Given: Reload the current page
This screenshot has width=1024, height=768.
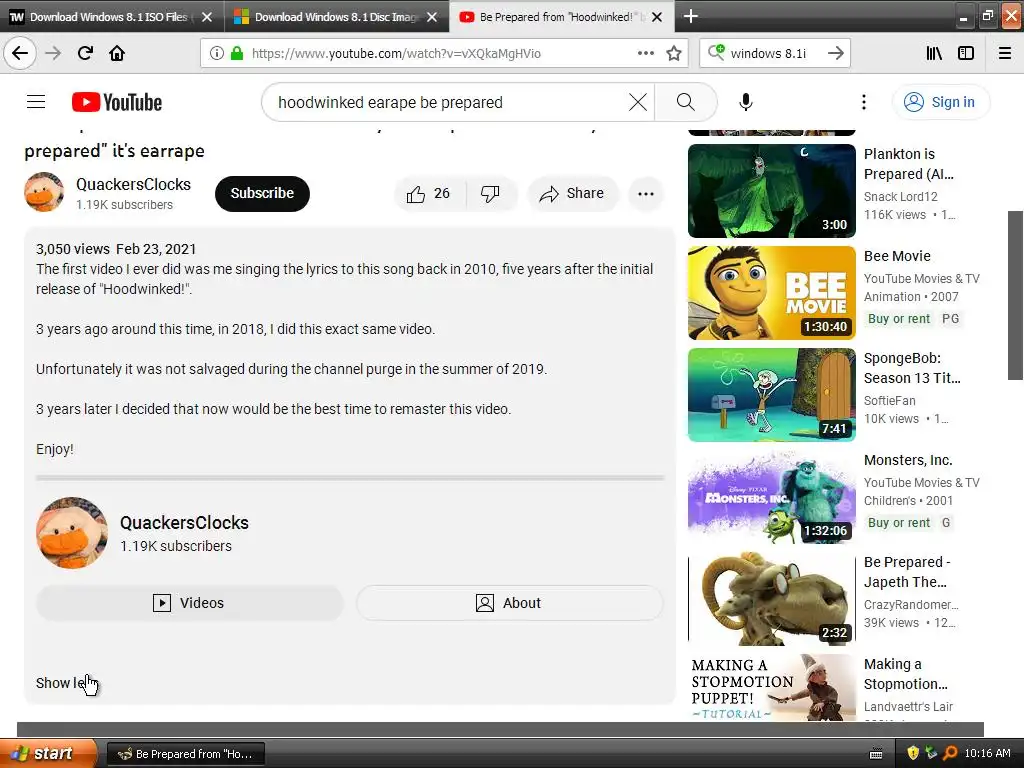Looking at the screenshot, I should click(x=85, y=53).
